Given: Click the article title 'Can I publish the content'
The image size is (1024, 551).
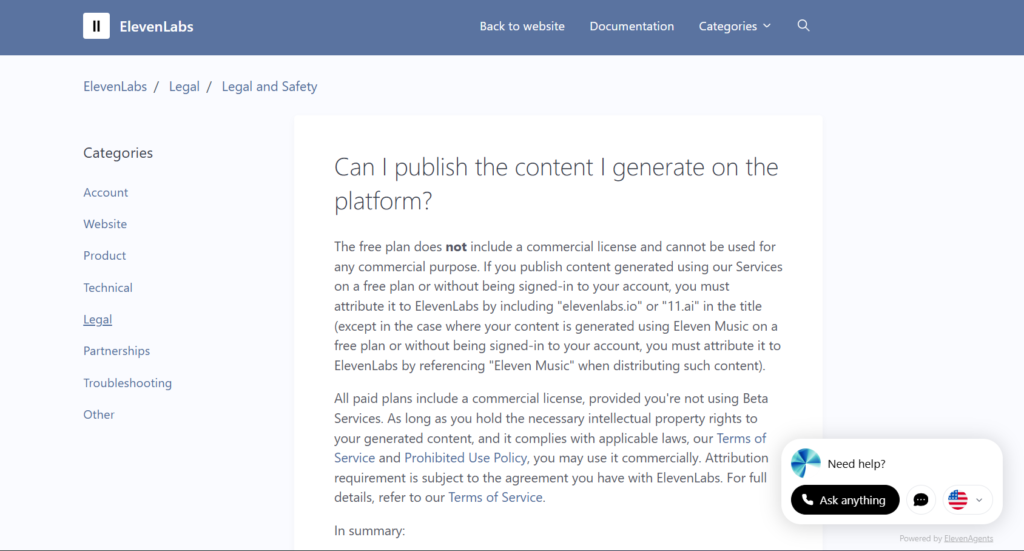Looking at the screenshot, I should 556,183.
